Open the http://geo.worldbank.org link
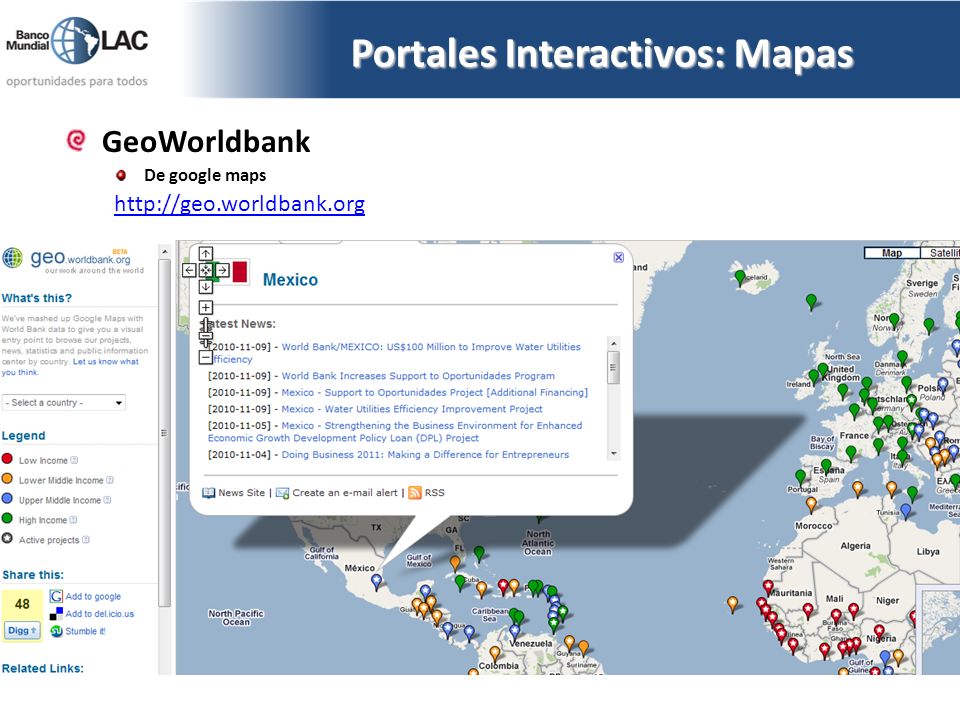Screen dimensions: 960x720 pos(239,203)
